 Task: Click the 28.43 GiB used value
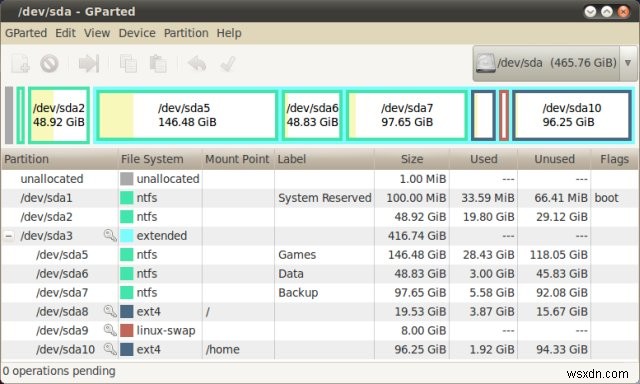[x=488, y=255]
